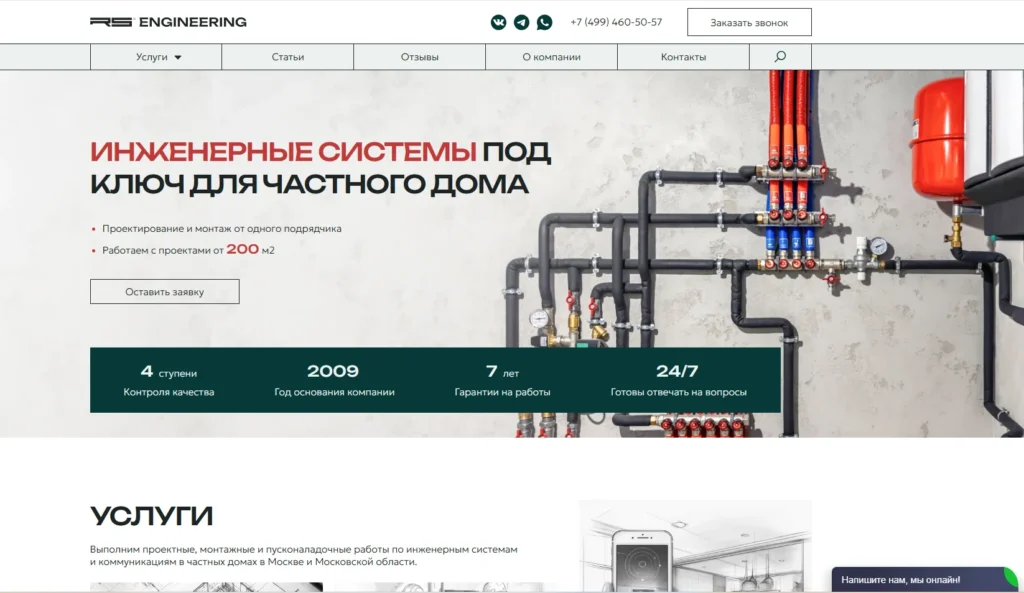Open the О компании page

(x=550, y=57)
